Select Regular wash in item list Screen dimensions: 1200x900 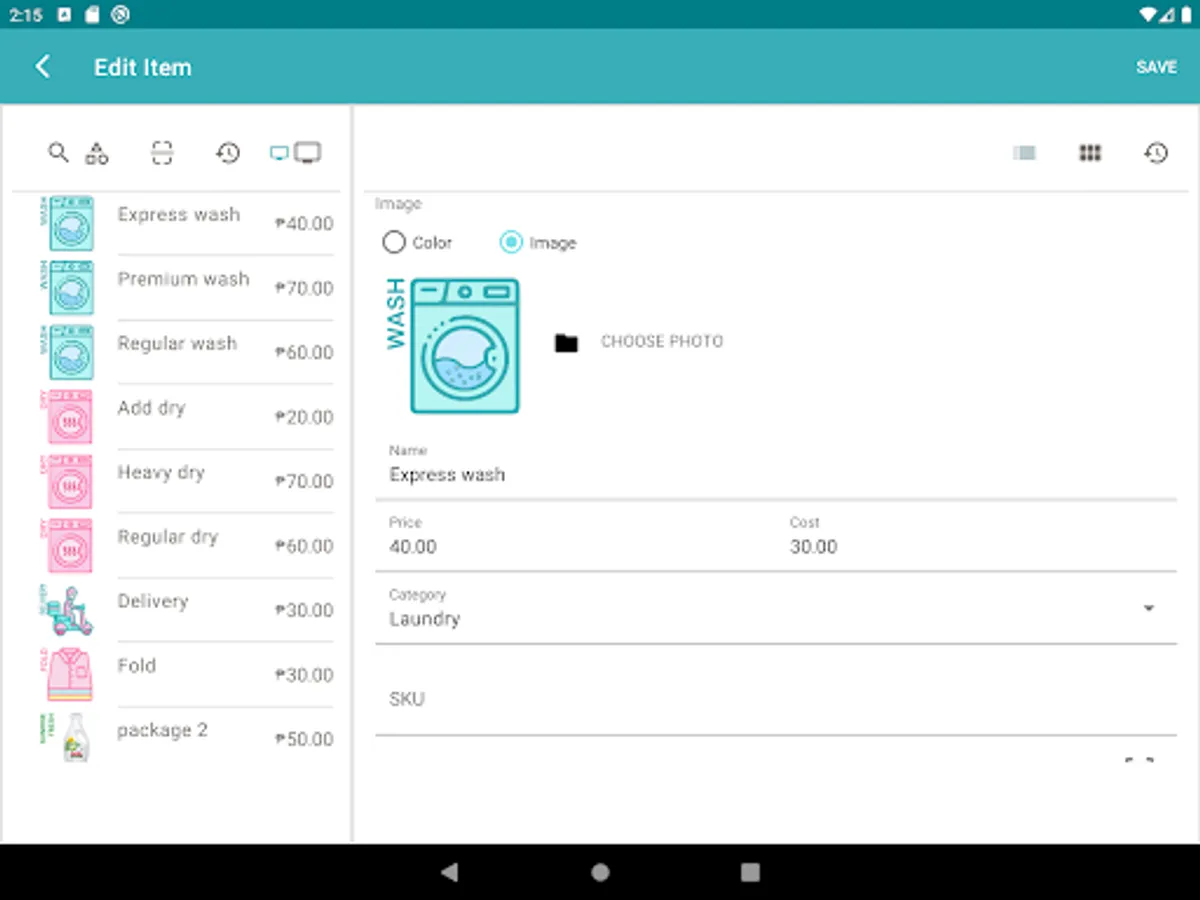(x=185, y=352)
